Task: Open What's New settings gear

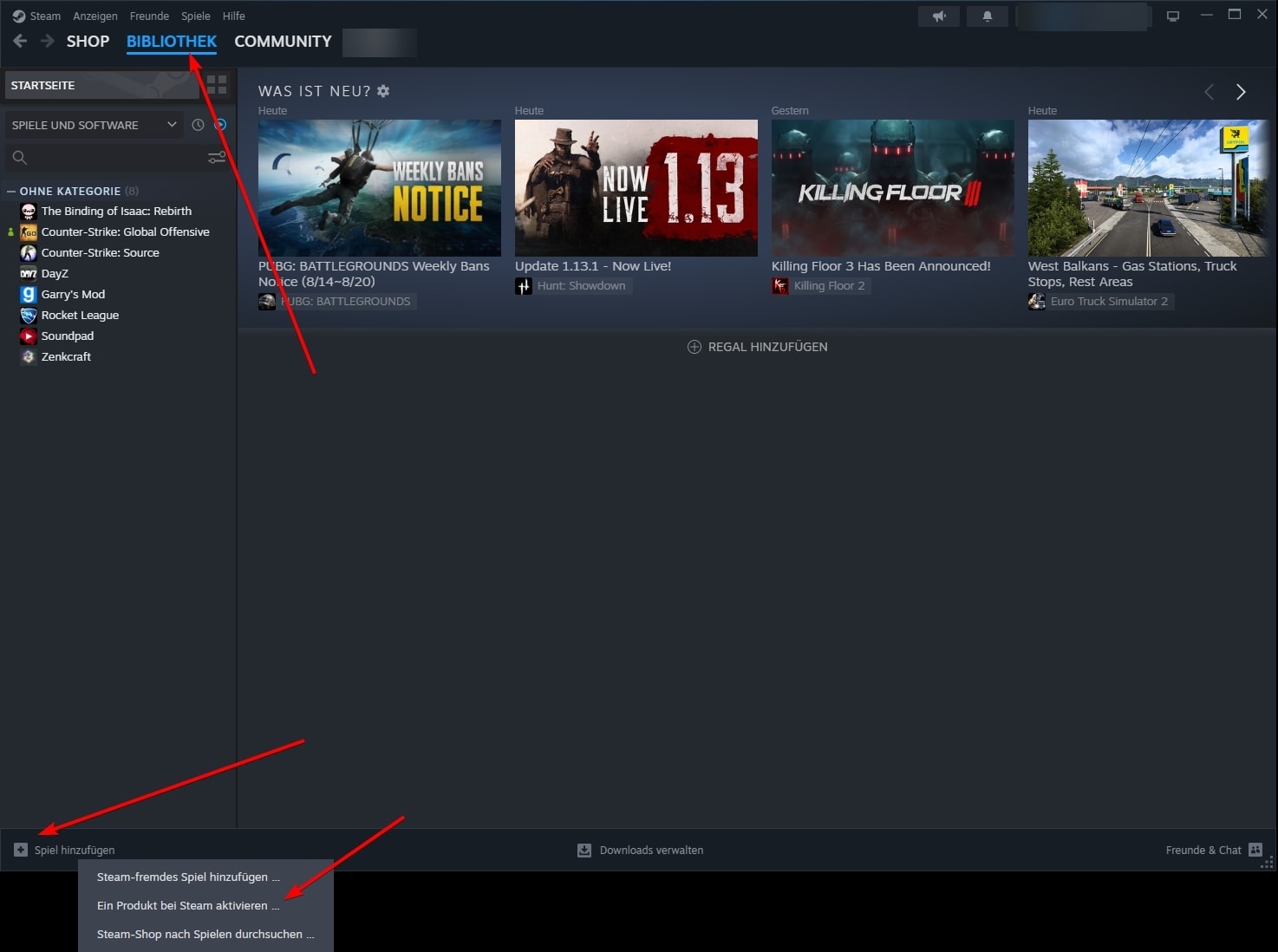Action: coord(383,91)
